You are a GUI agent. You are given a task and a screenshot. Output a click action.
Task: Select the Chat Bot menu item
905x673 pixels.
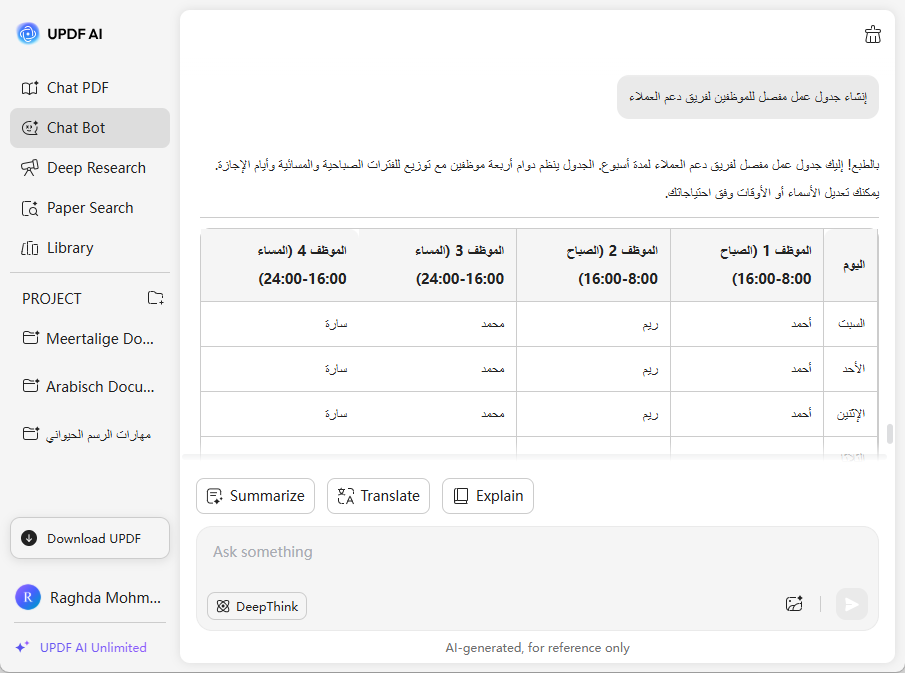click(x=76, y=128)
